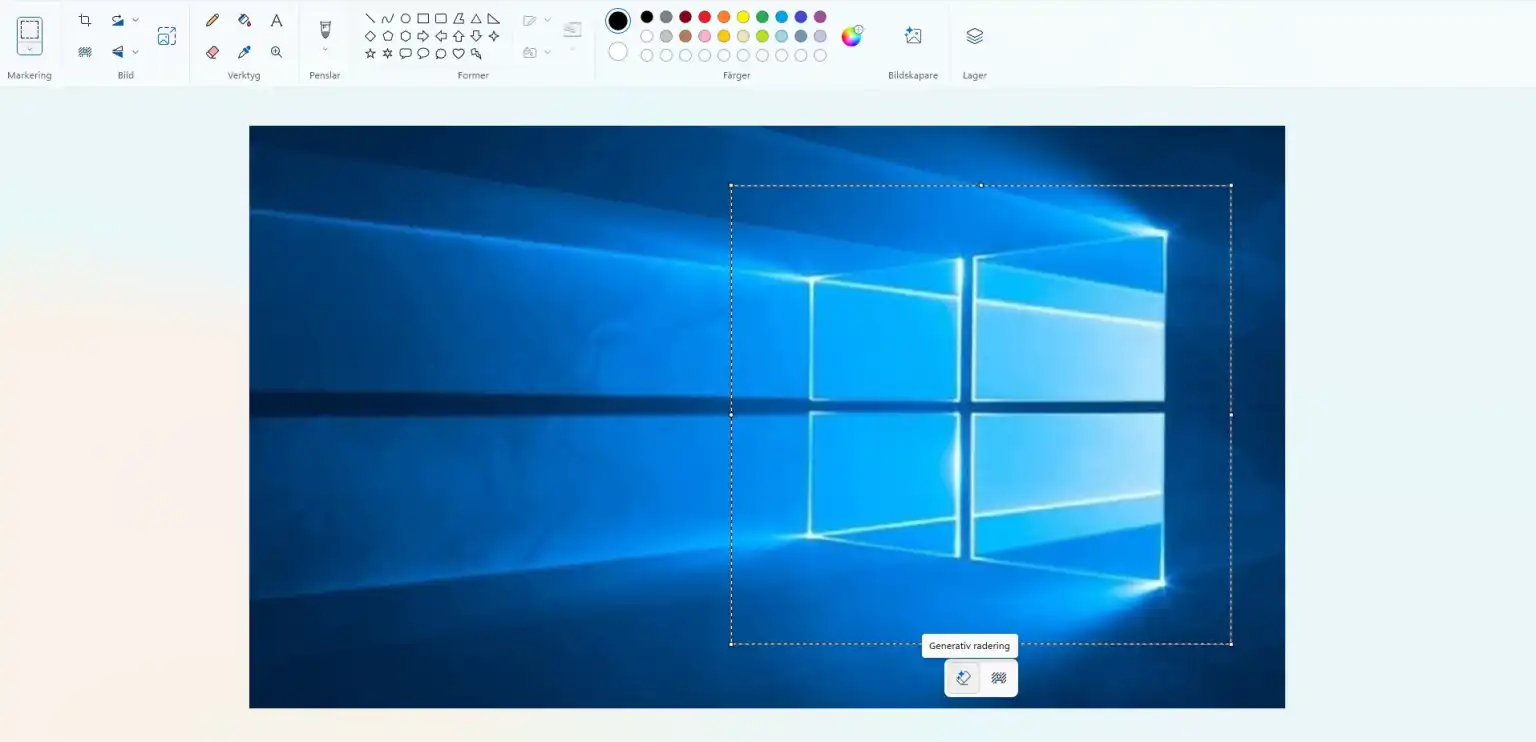Select the Fill bucket tool
The width and height of the screenshot is (1536, 742).
coord(244,20)
